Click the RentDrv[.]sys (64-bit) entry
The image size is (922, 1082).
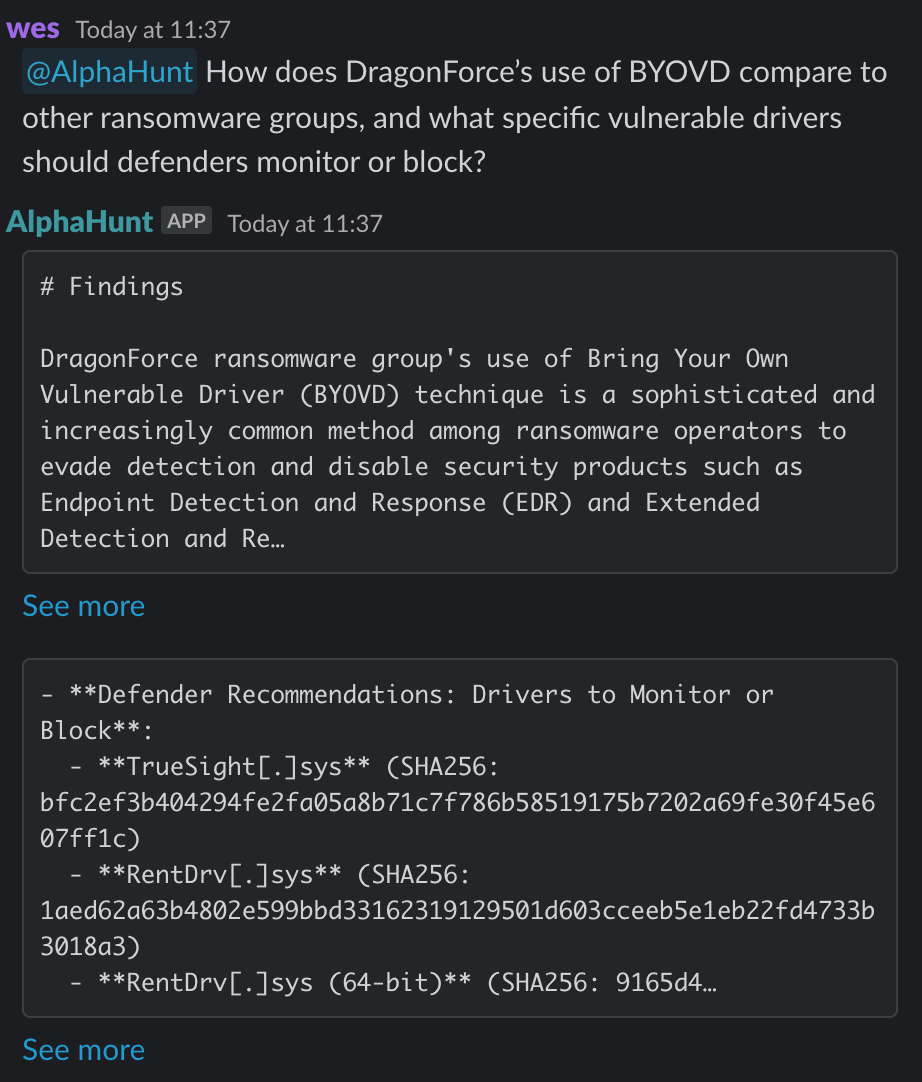click(285, 982)
